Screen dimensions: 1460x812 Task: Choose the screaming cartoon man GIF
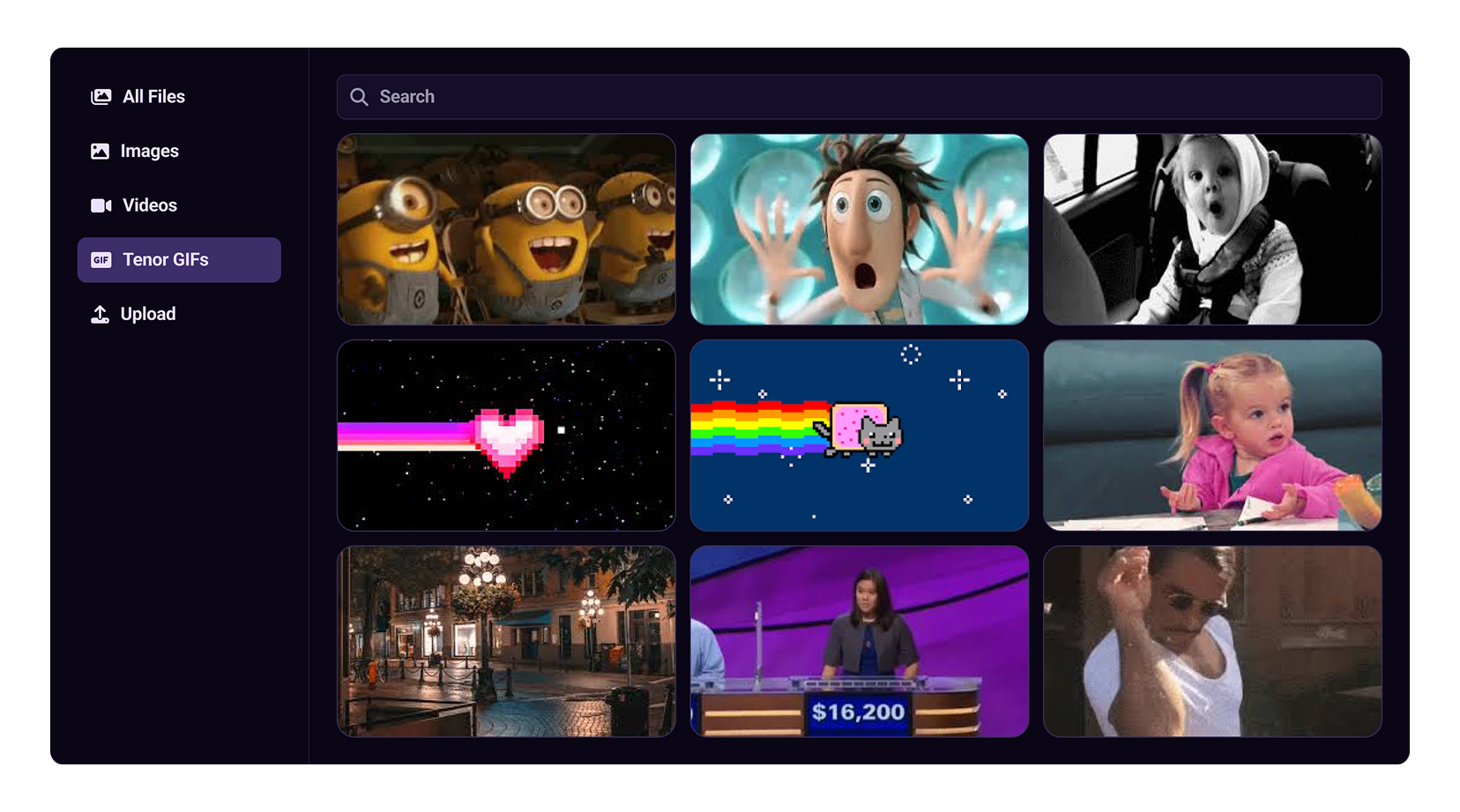coord(859,229)
